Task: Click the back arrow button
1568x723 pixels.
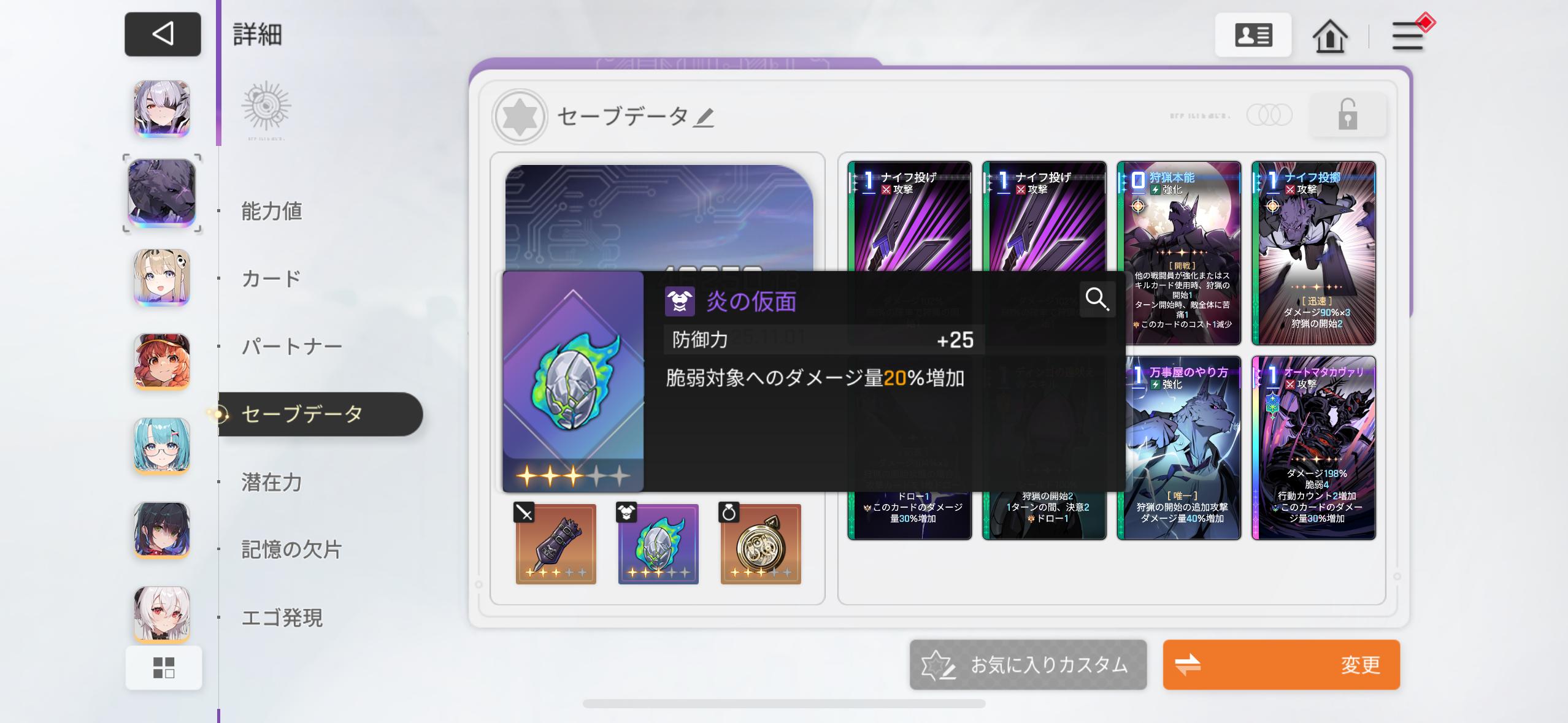Action: 163,34
